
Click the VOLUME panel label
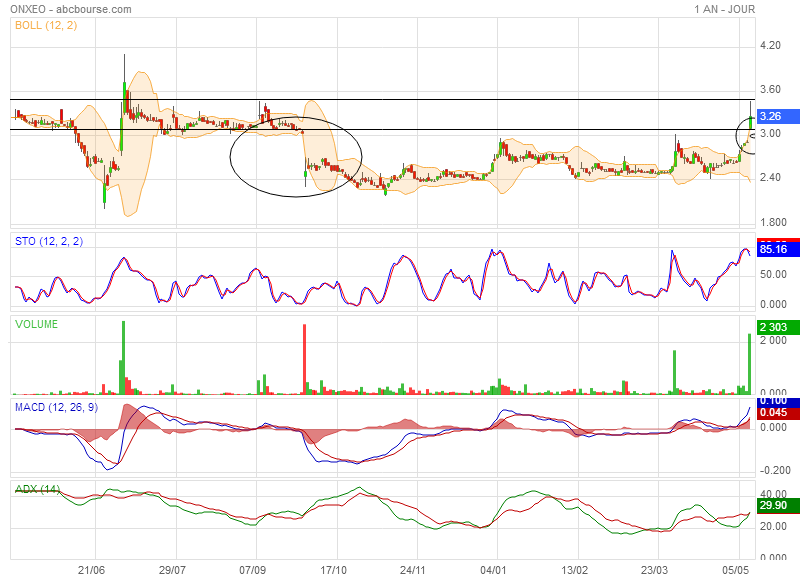click(x=36, y=325)
